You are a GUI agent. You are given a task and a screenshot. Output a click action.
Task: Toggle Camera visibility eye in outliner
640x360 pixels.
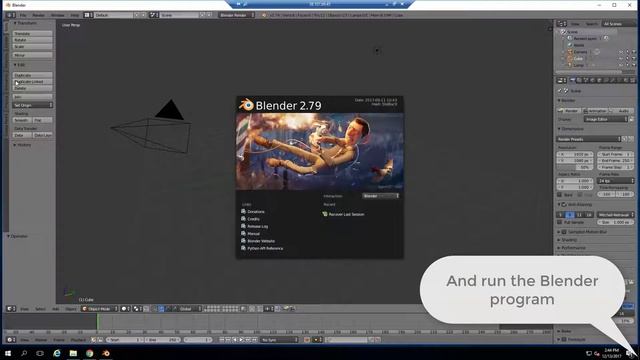[x=621, y=52]
